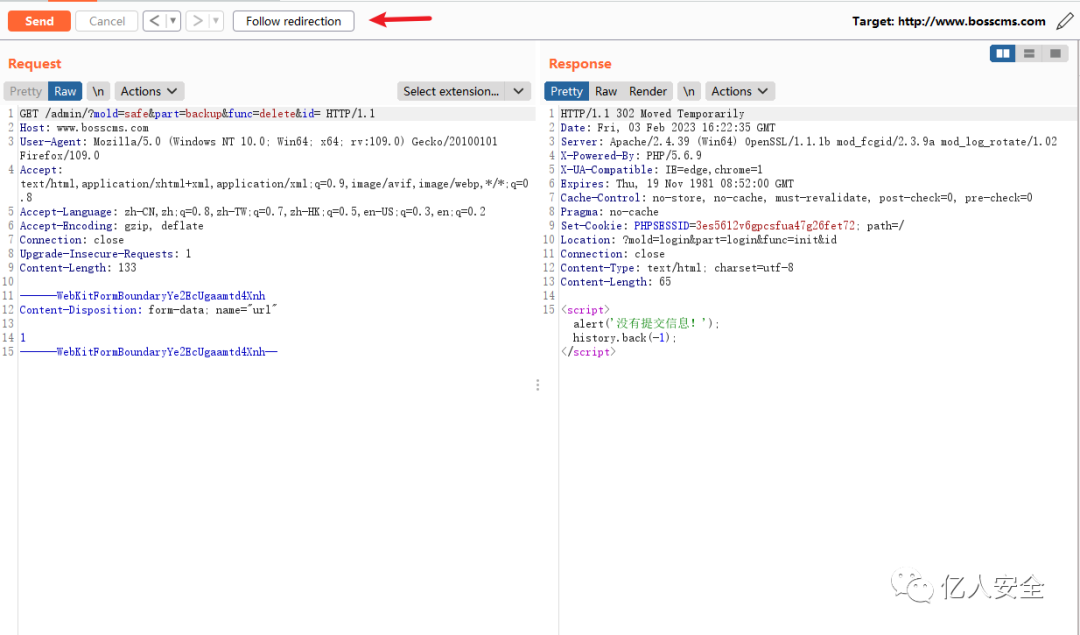Open history dropdown beside the back arrow
The height and width of the screenshot is (635, 1080).
tap(173, 21)
